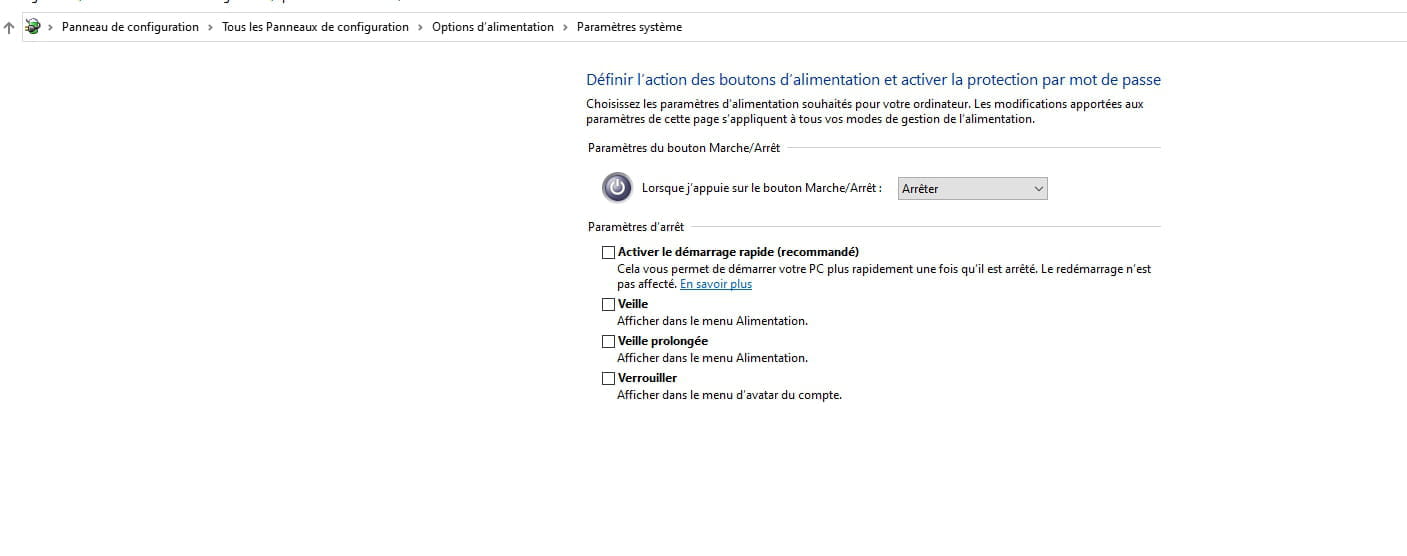The image size is (1407, 556).
Task: Tick the Veille checkbox
Action: click(x=608, y=304)
